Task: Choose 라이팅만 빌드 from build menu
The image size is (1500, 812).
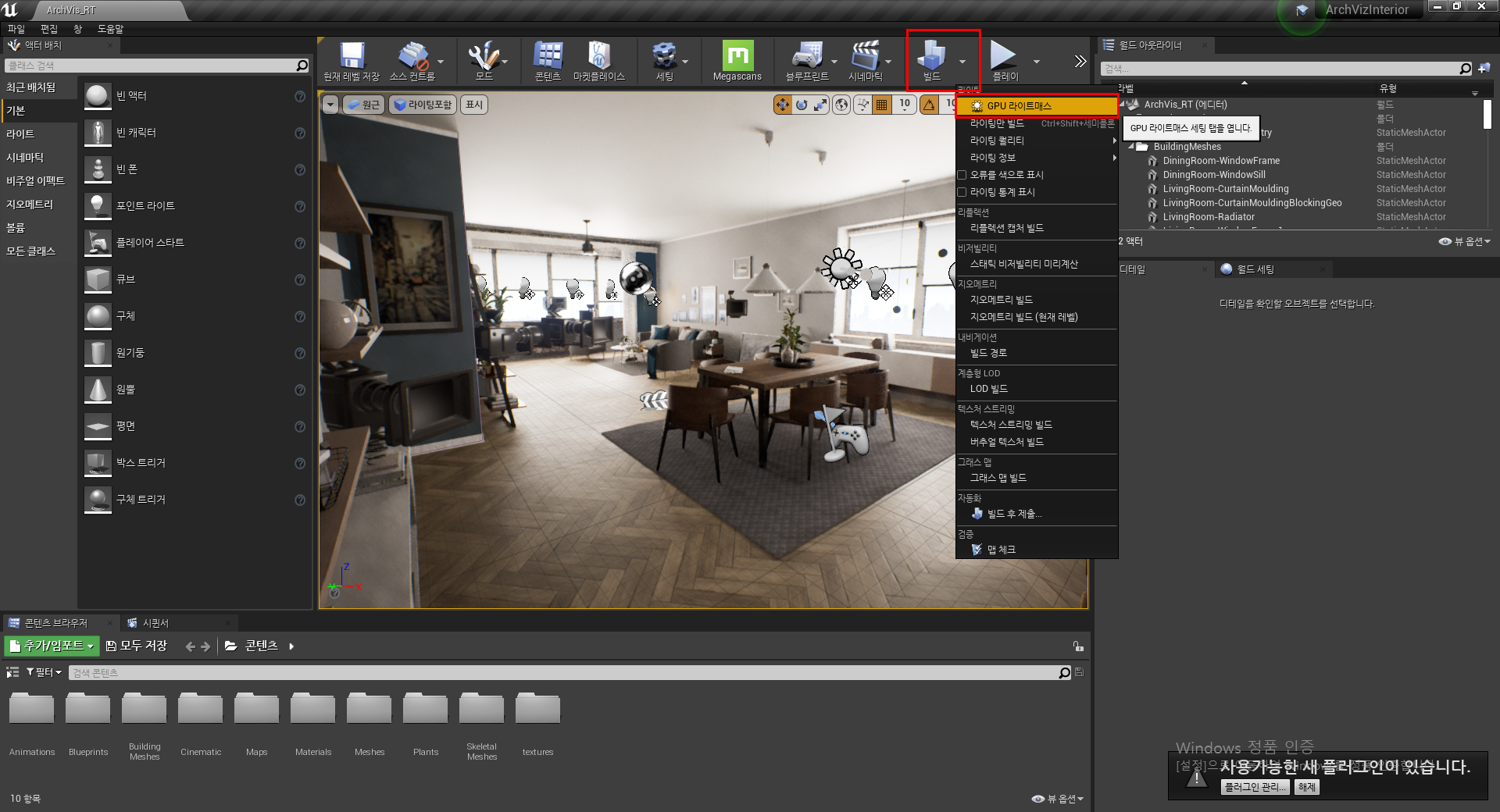Action: click(x=1037, y=123)
